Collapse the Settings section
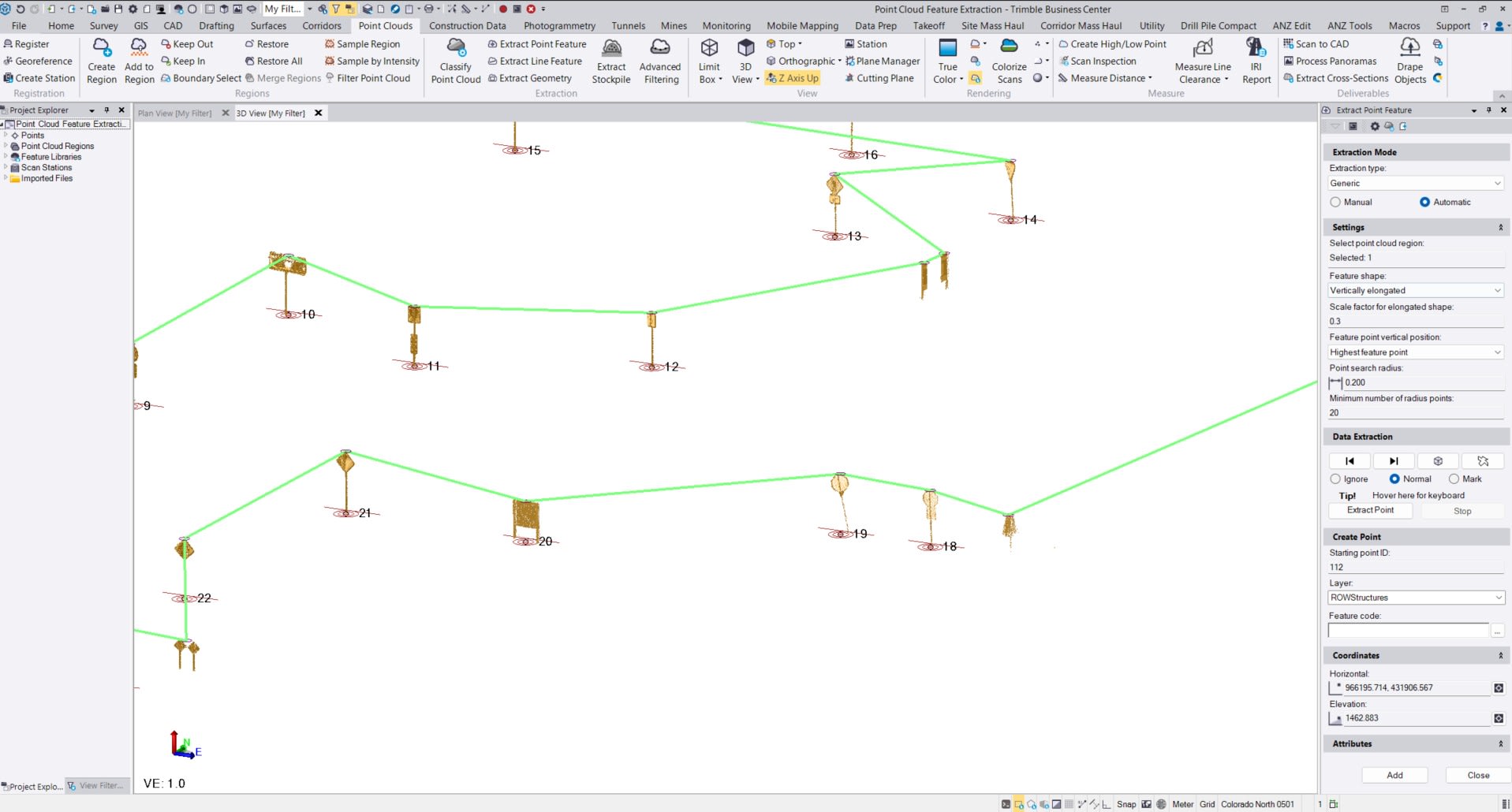This screenshot has height=812, width=1512. pyautogui.click(x=1500, y=228)
